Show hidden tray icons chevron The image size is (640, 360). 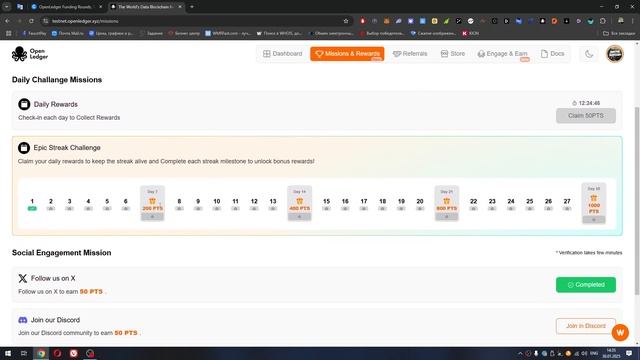(x=520, y=353)
